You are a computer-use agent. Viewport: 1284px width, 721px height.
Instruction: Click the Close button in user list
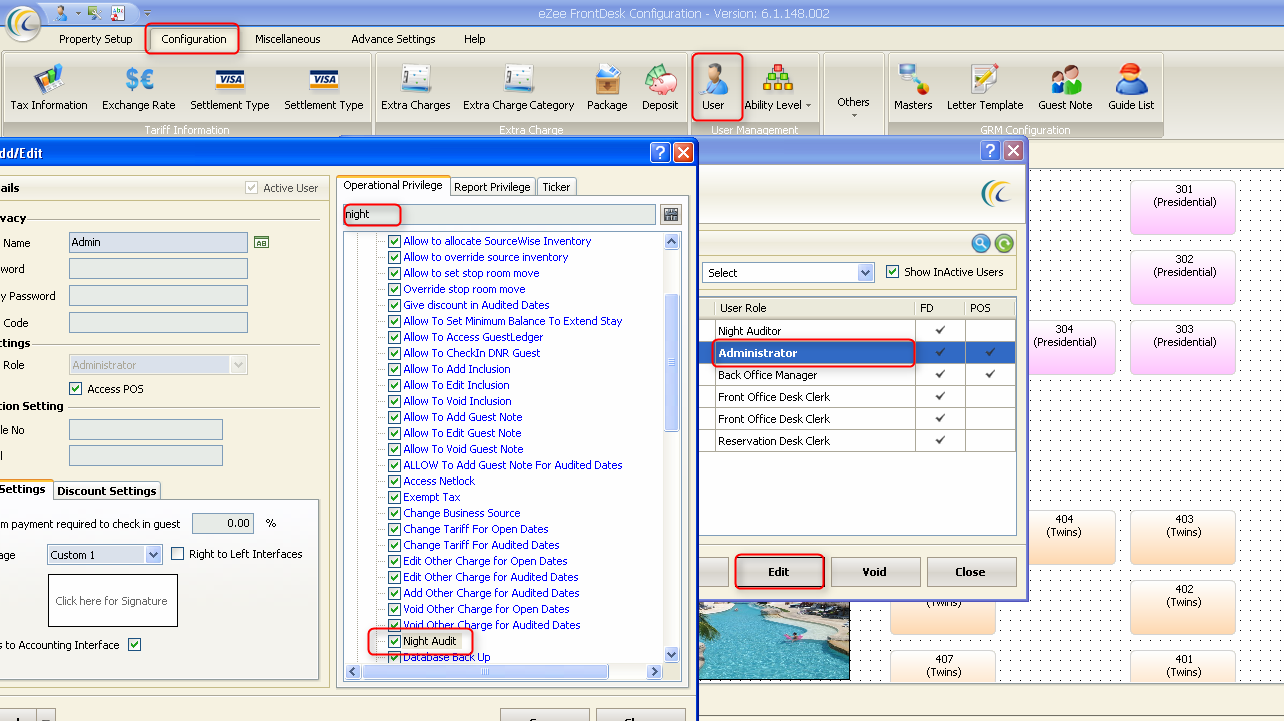[x=970, y=572]
